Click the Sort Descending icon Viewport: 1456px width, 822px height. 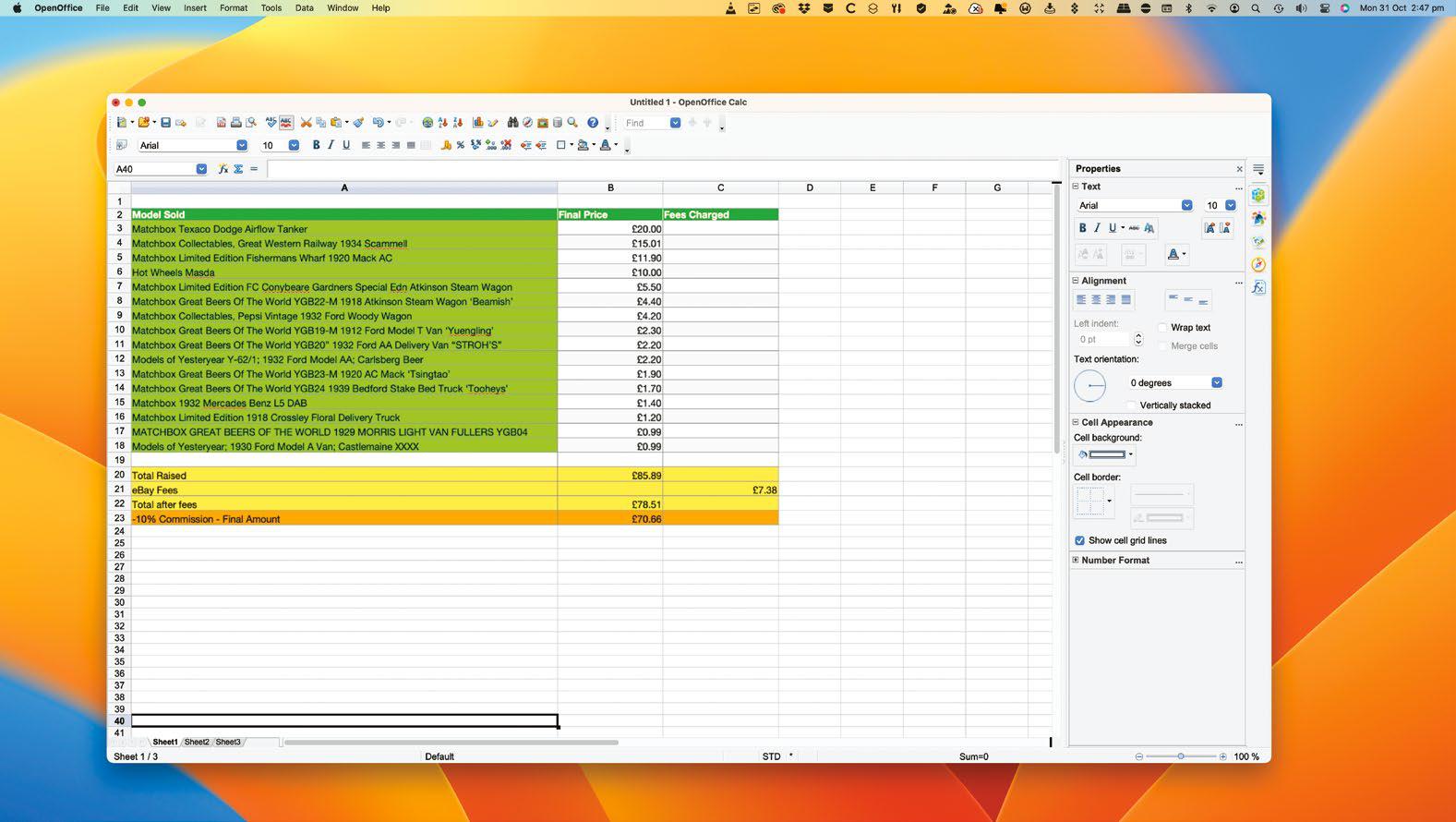click(x=458, y=123)
